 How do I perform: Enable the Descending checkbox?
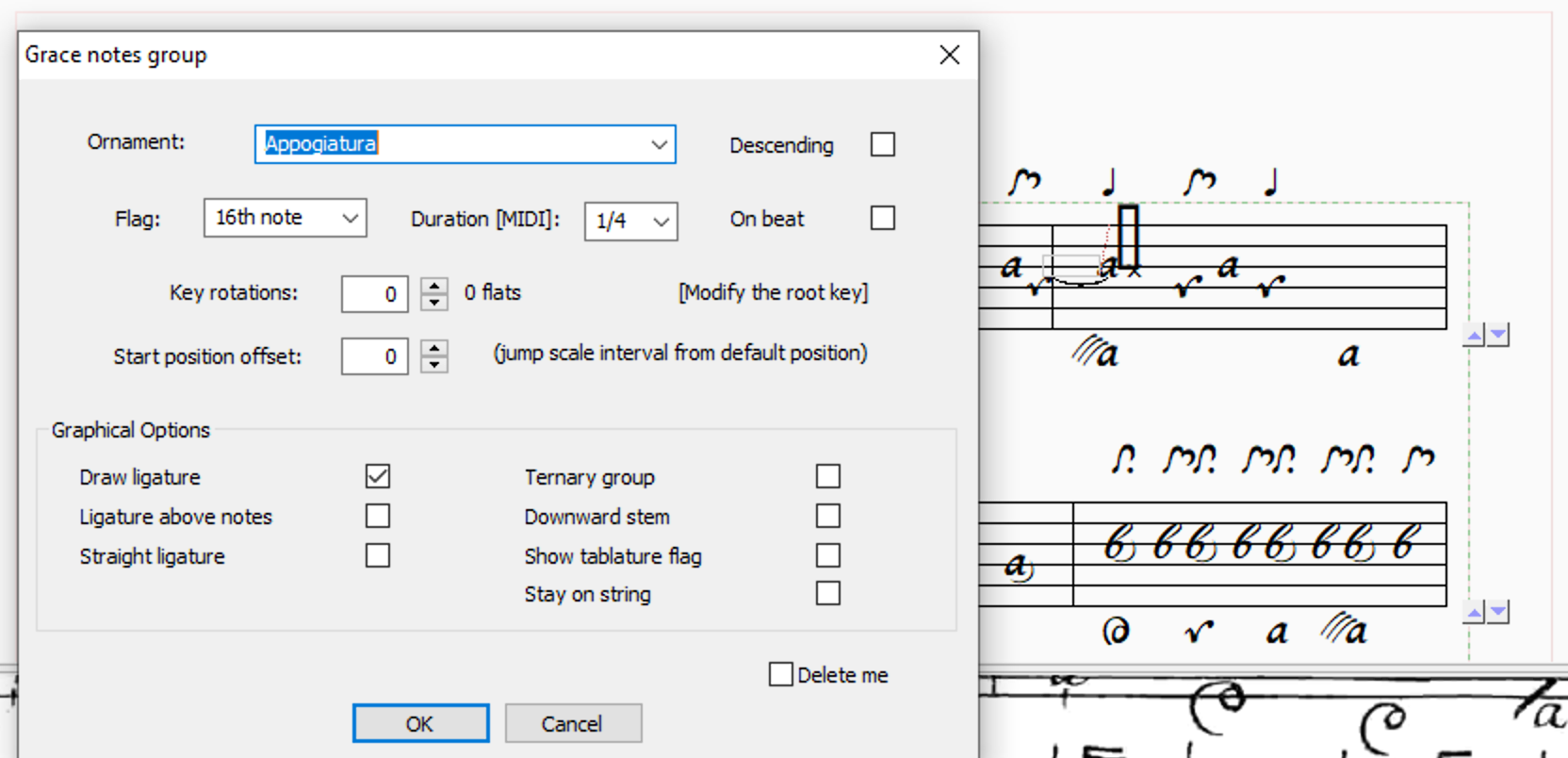(883, 144)
